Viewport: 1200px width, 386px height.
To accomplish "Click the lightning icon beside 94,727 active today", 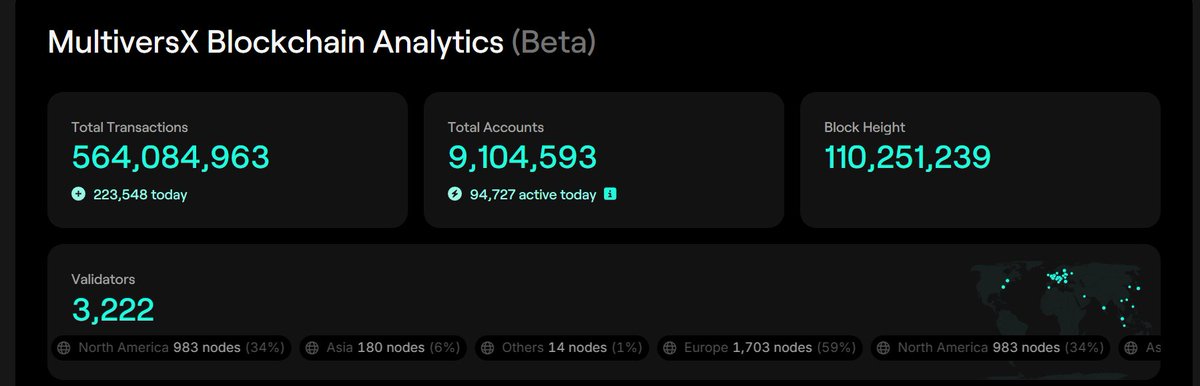I will tap(455, 195).
